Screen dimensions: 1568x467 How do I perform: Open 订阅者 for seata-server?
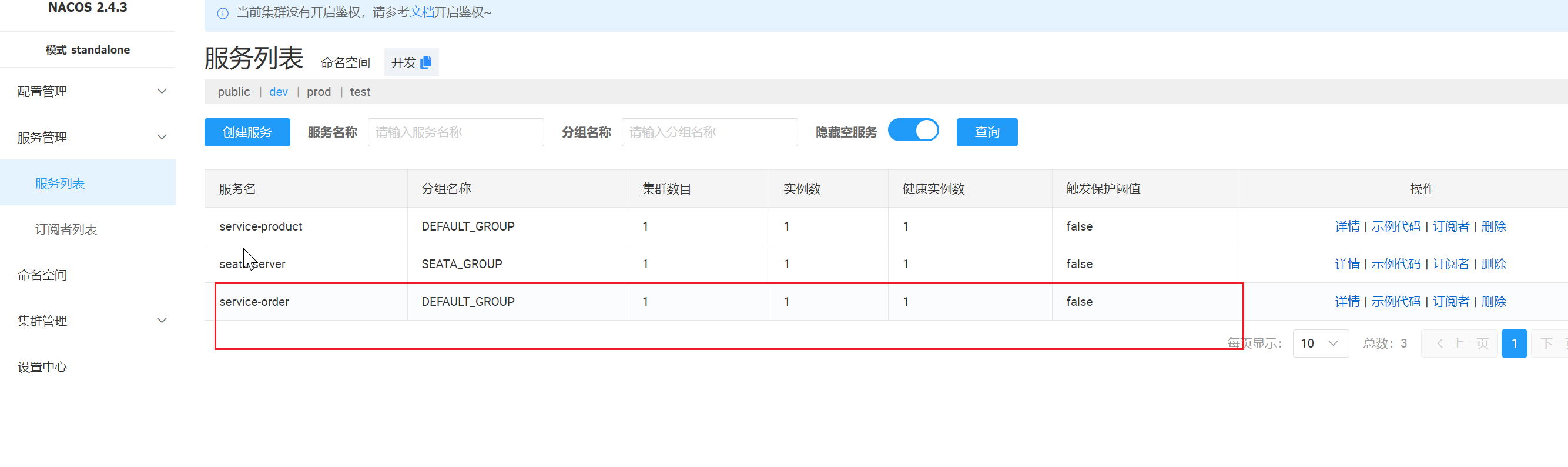pos(1450,264)
